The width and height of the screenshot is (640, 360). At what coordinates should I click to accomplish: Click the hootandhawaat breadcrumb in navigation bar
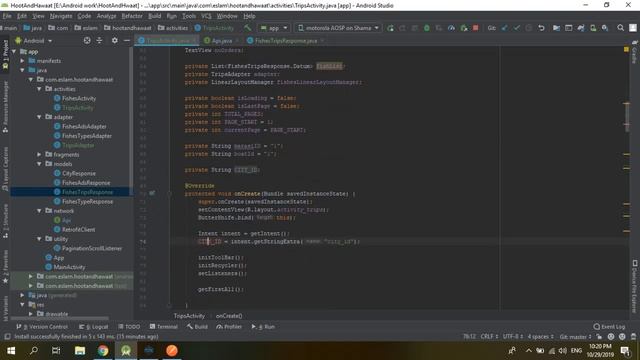click(x=128, y=28)
